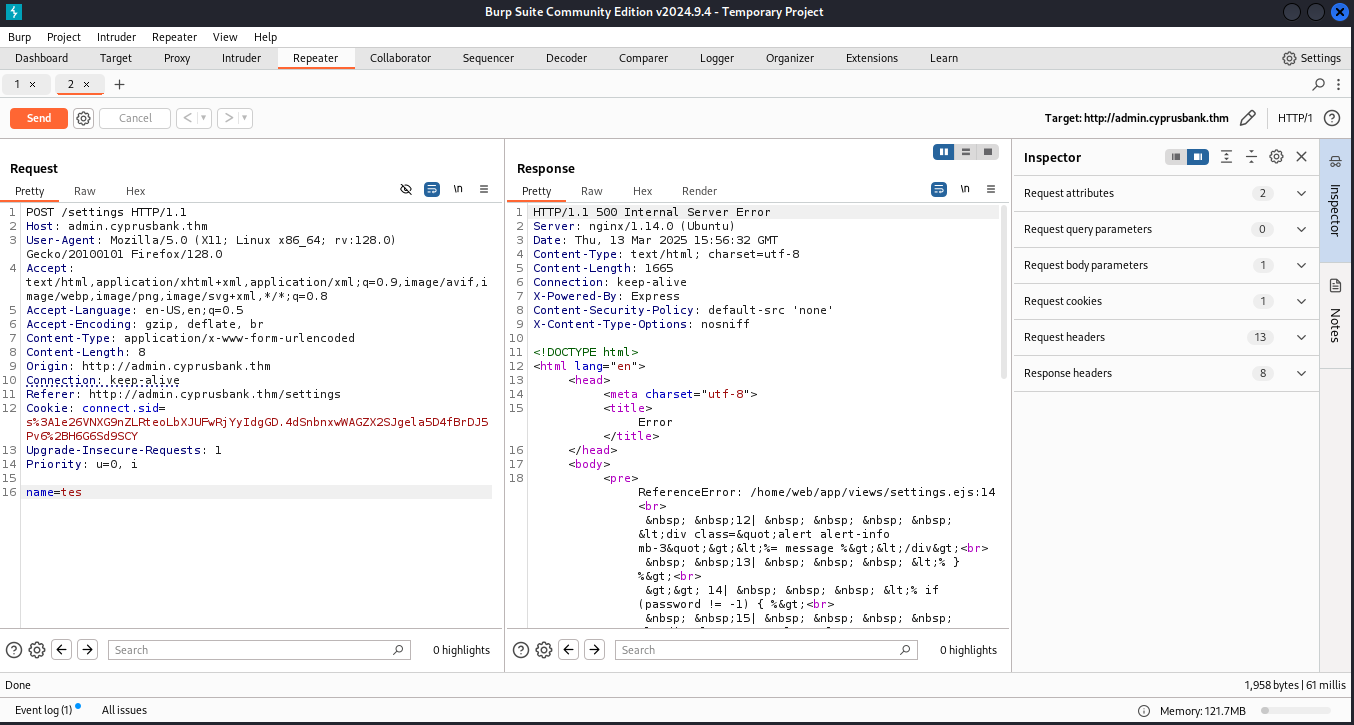This screenshot has height=725, width=1354.
Task: Expand all Inspector sections
Action: [x=1226, y=157]
